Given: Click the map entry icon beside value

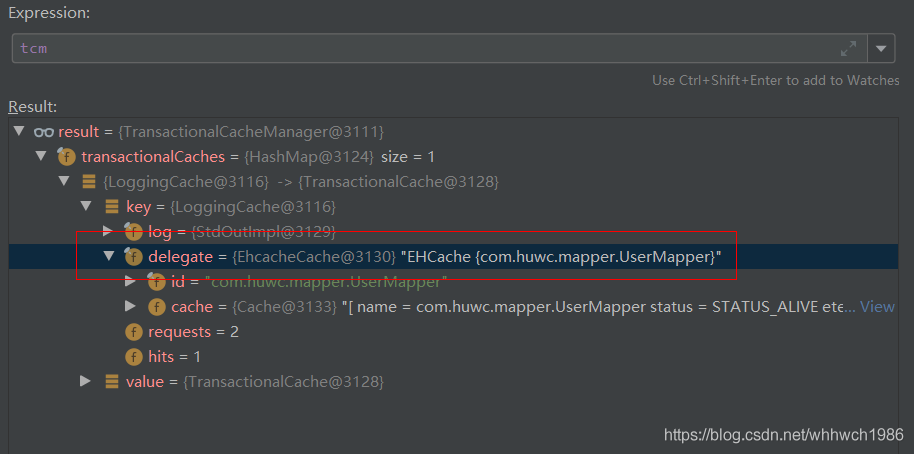Looking at the screenshot, I should click(x=112, y=382).
